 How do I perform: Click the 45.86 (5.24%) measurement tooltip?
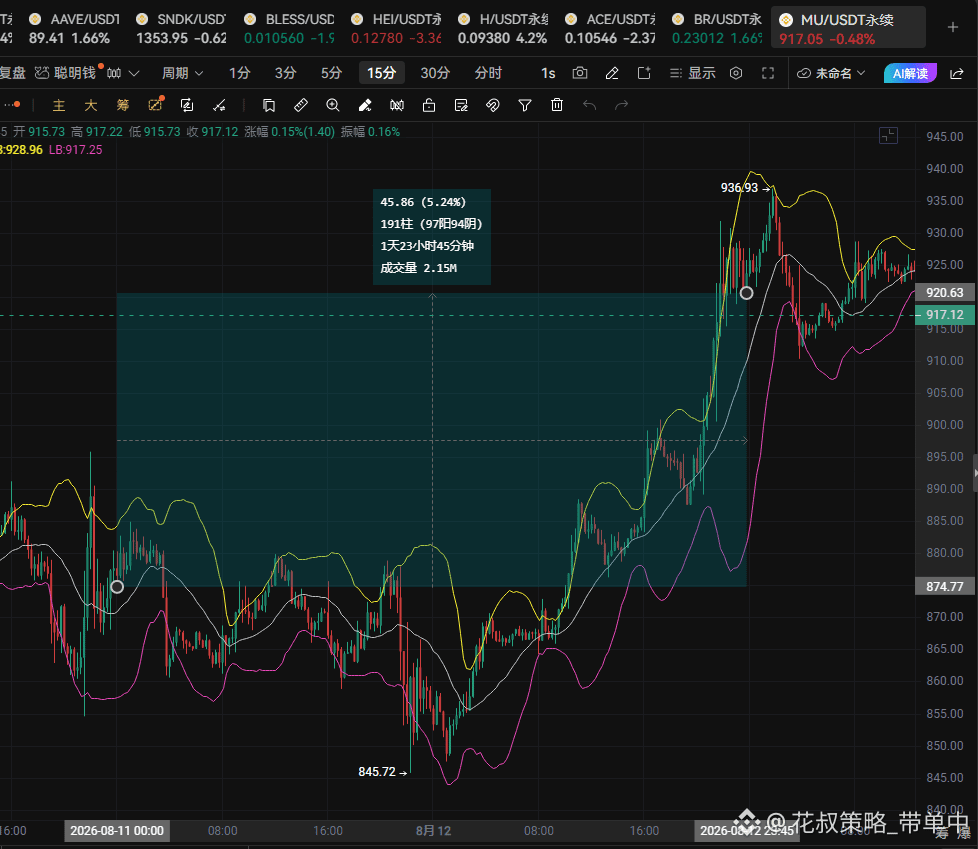[x=432, y=236]
